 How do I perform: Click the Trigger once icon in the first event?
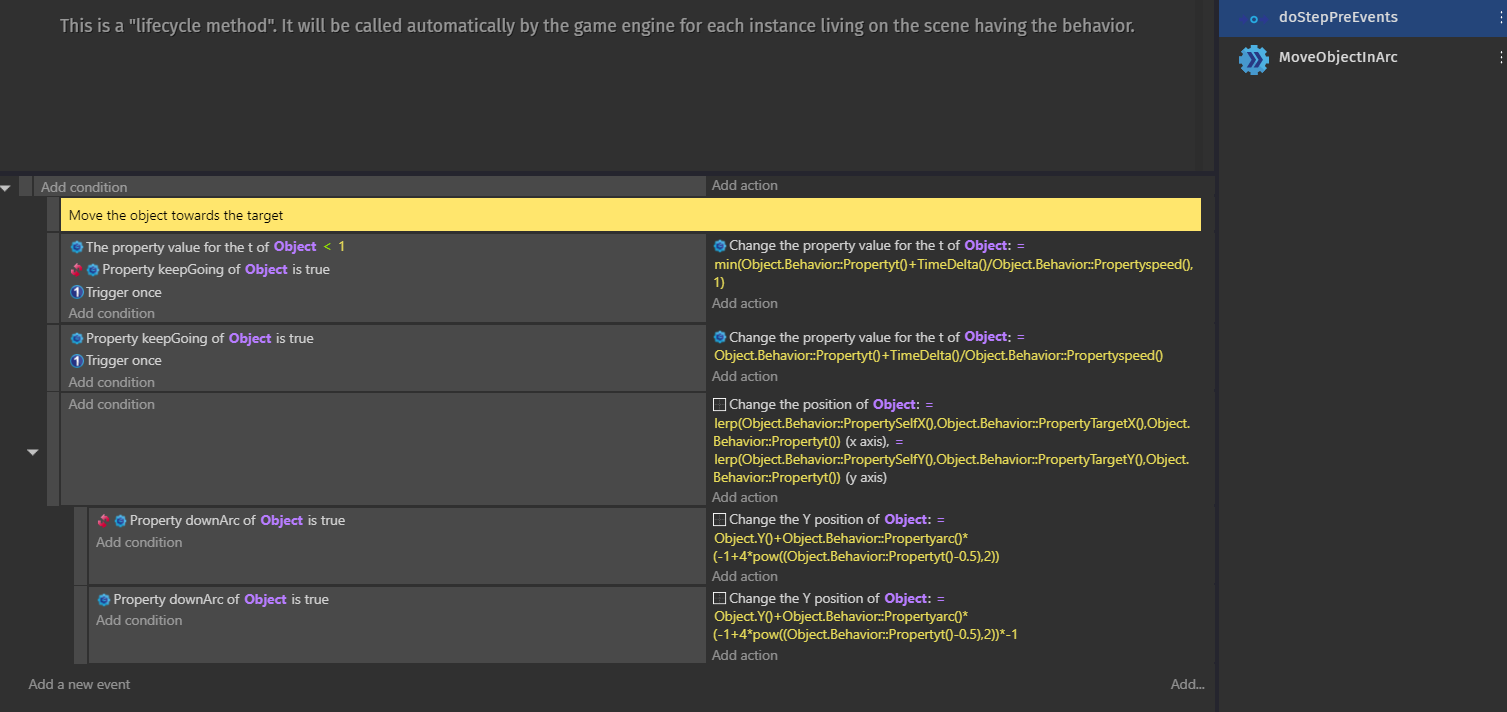pyautogui.click(x=76, y=292)
